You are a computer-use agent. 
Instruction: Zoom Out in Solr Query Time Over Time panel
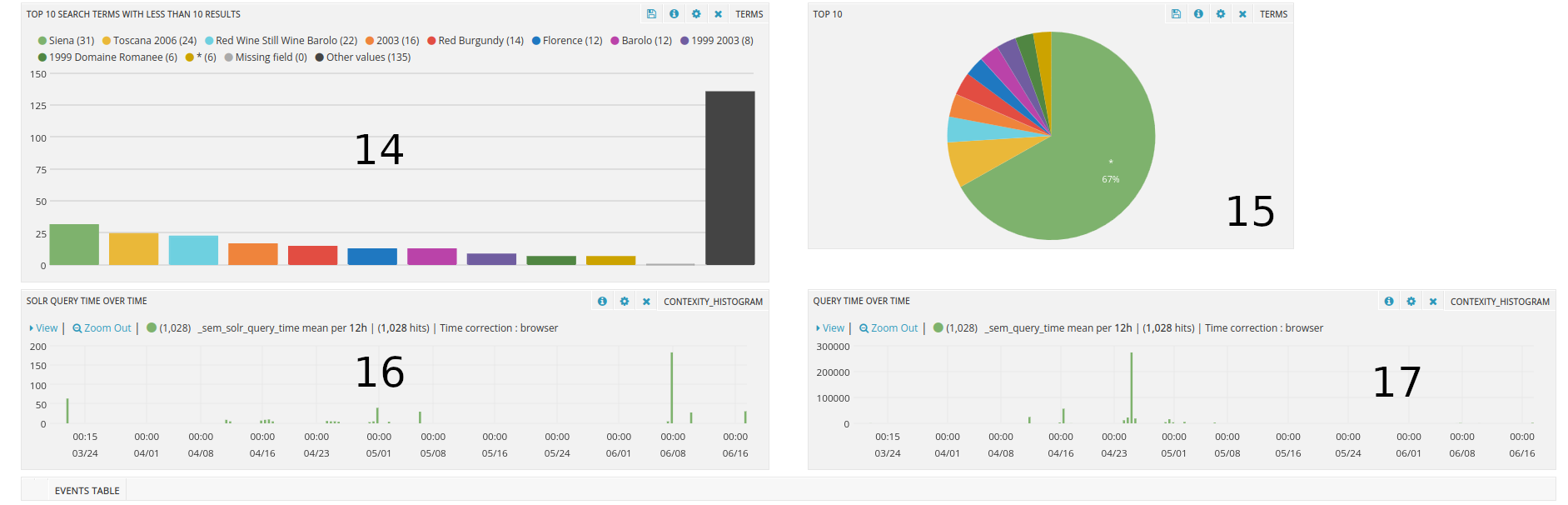pyautogui.click(x=102, y=328)
